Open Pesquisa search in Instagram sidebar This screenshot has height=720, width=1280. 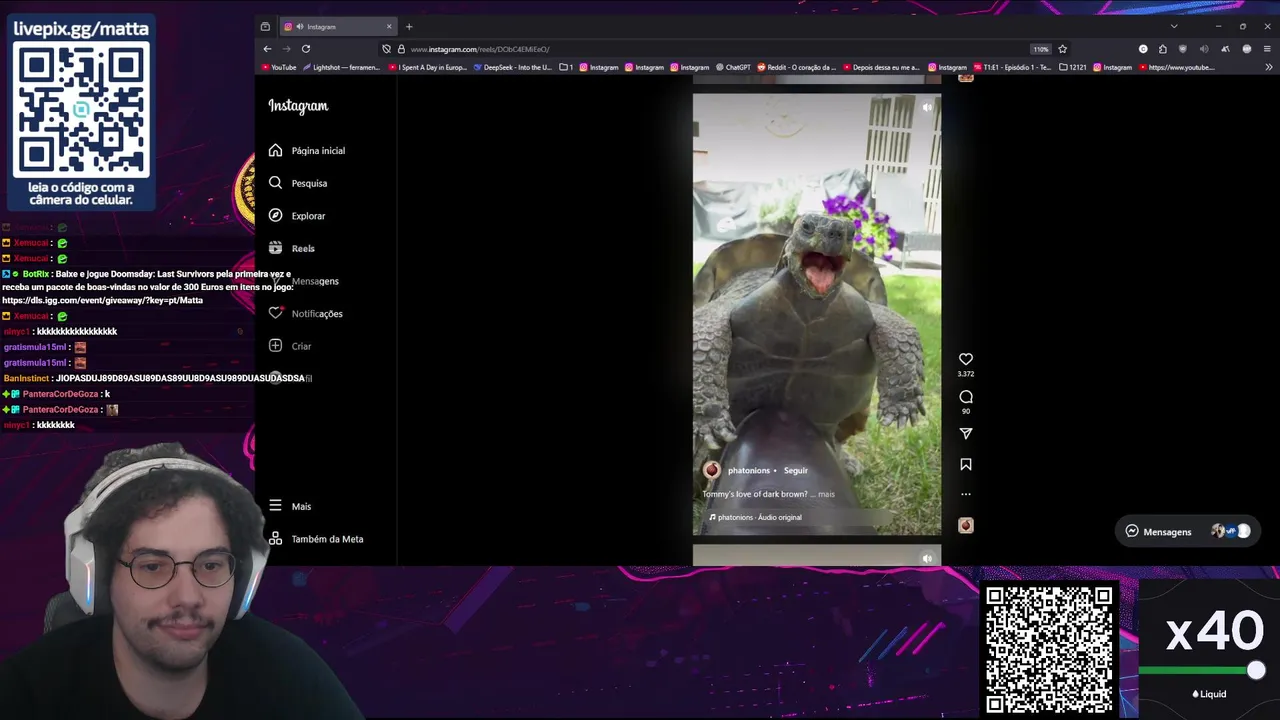coord(298,183)
